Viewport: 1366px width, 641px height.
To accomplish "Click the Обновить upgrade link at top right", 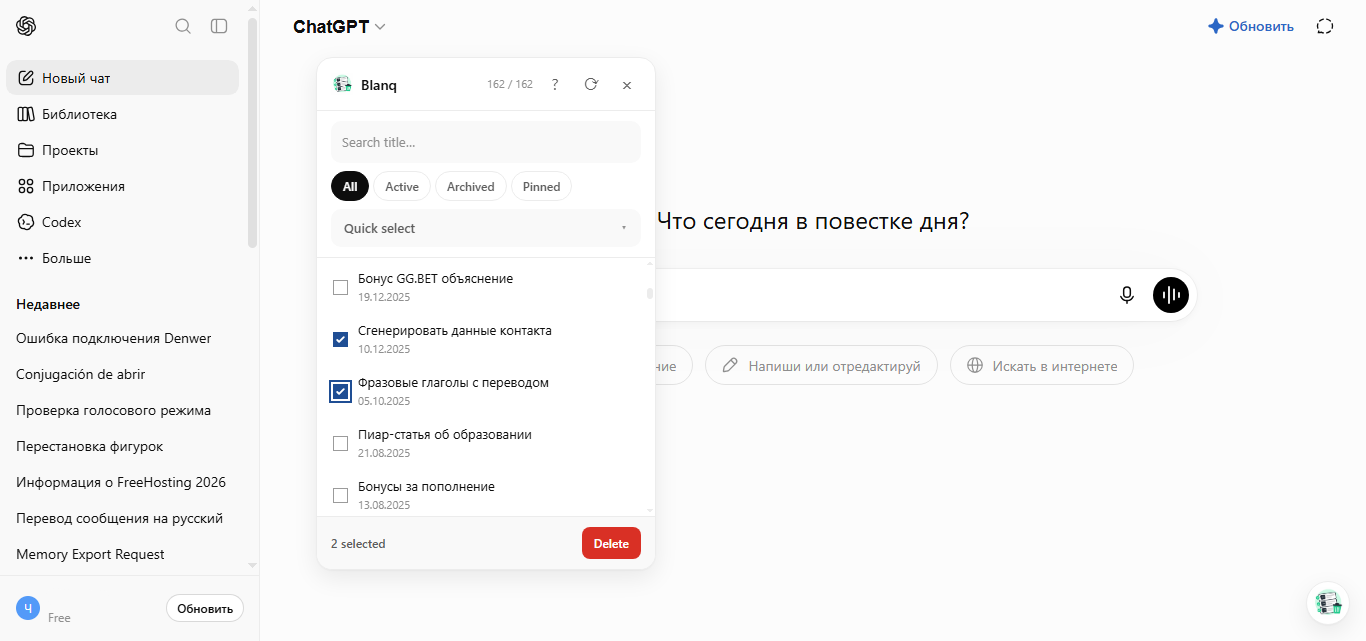I will pyautogui.click(x=1250, y=26).
